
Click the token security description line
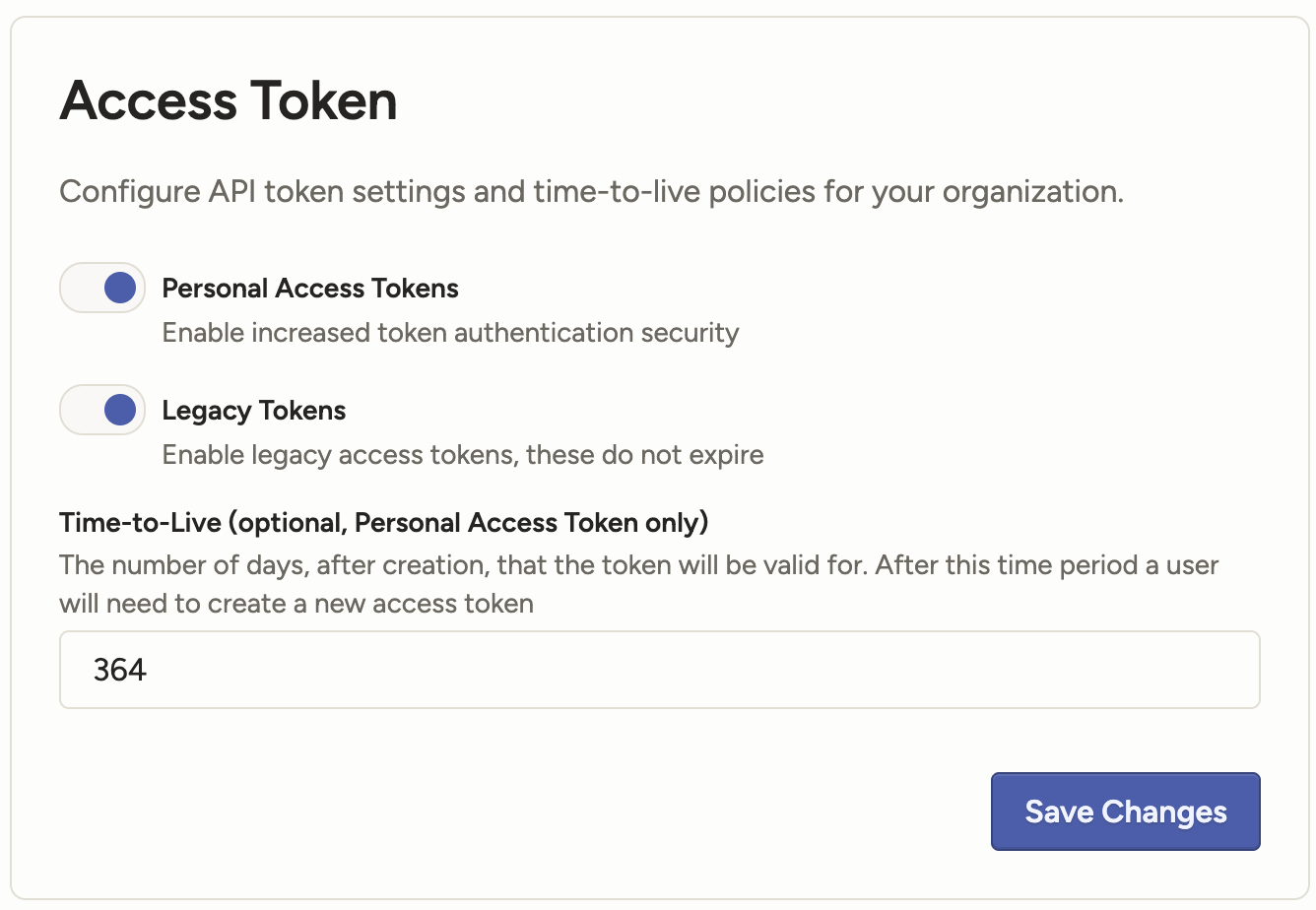[449, 332]
